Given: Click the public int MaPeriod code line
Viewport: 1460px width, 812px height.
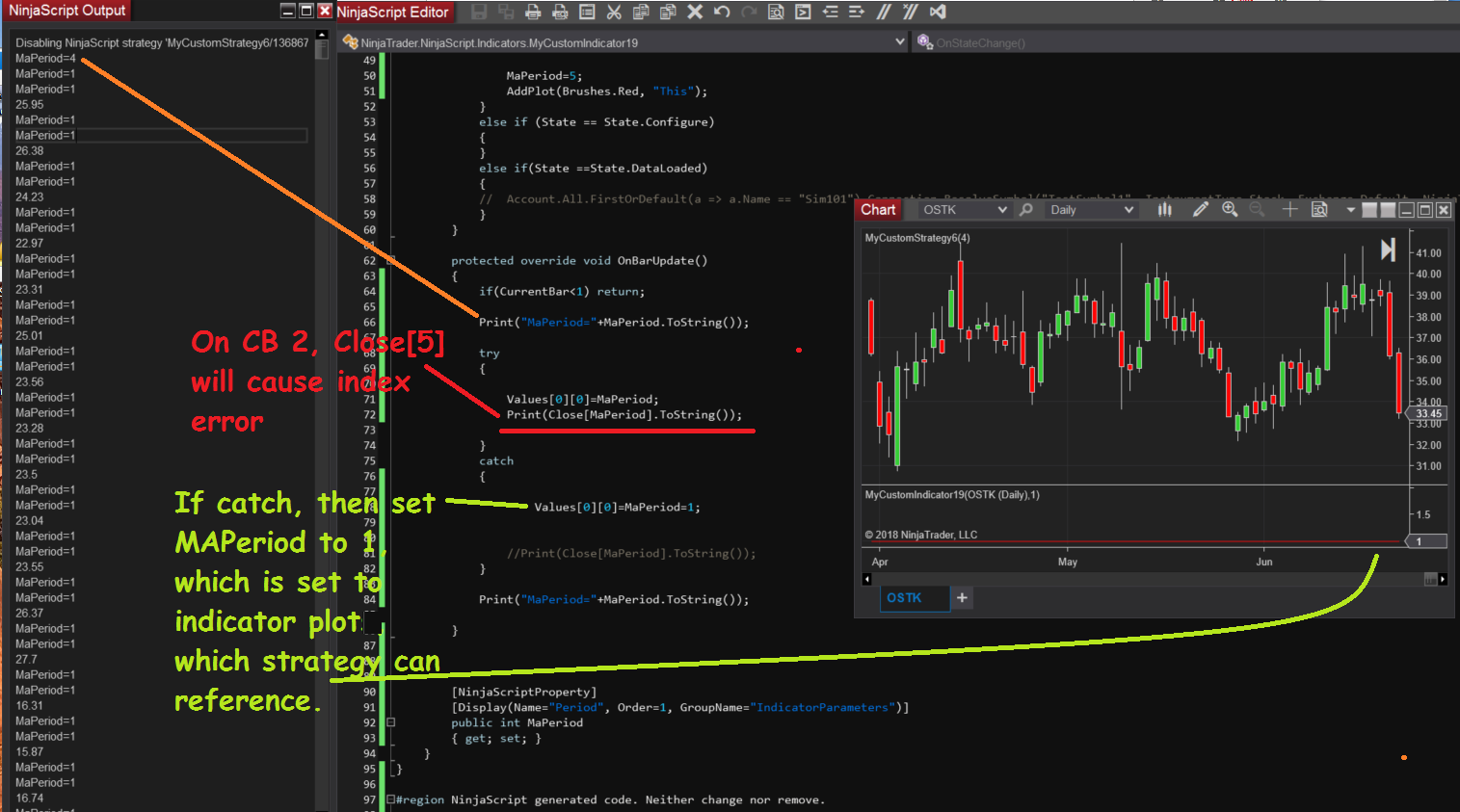Looking at the screenshot, I should point(518,723).
